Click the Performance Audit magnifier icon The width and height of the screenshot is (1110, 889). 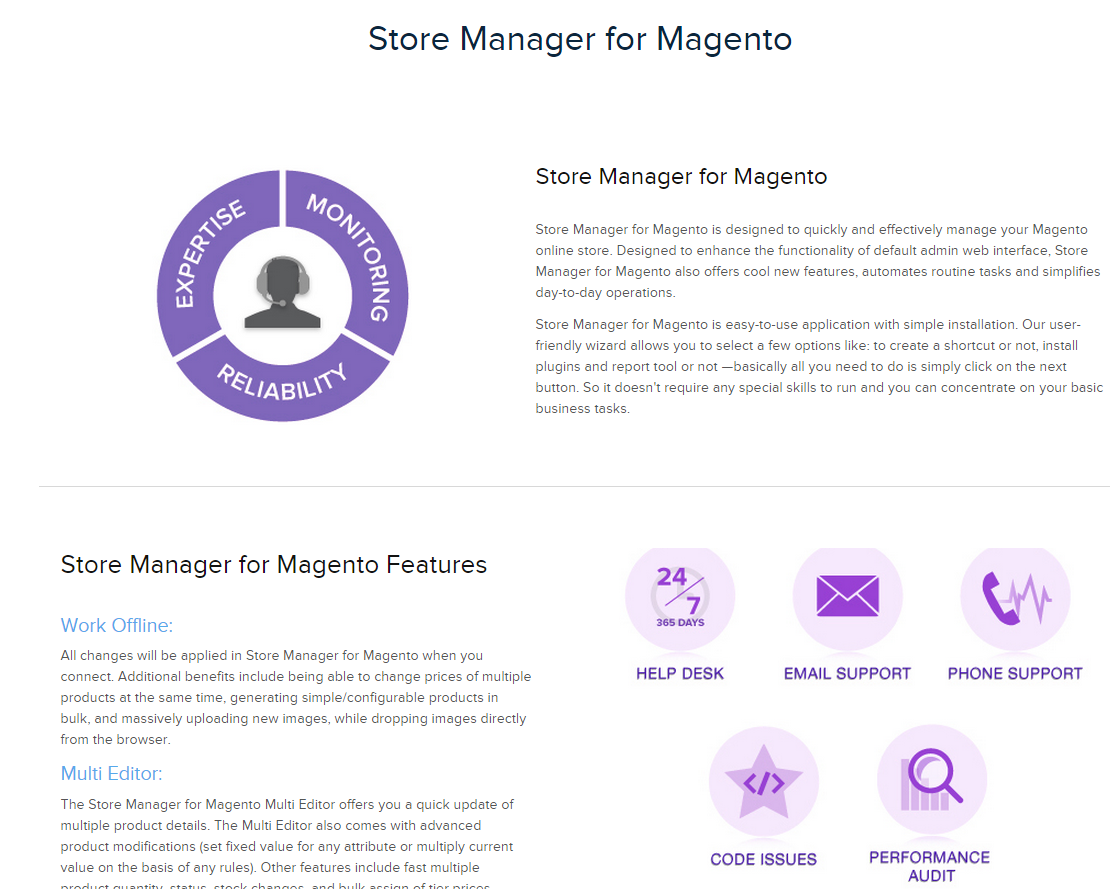click(932, 780)
